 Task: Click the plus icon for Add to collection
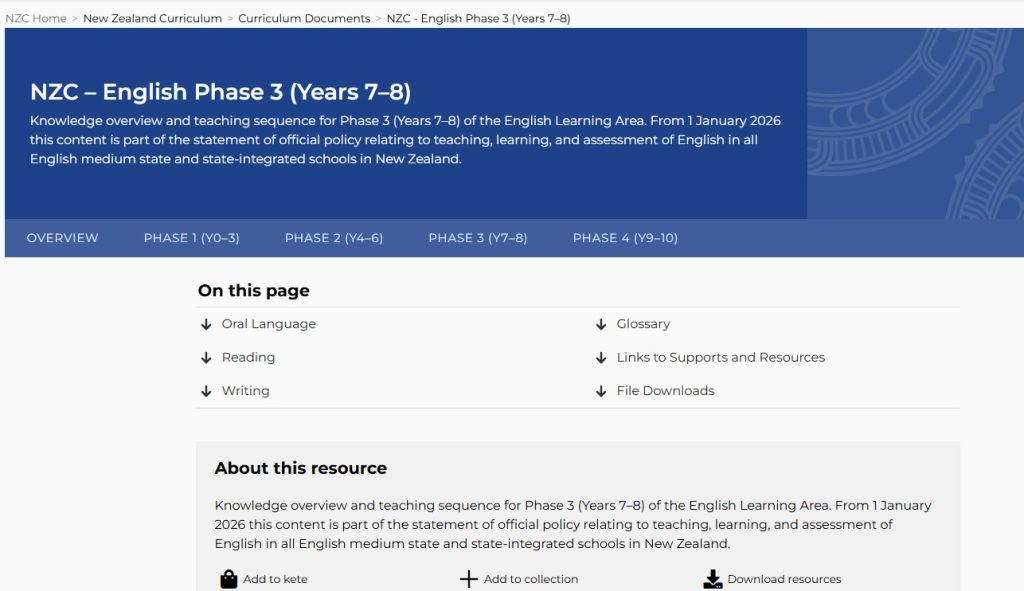coord(468,579)
